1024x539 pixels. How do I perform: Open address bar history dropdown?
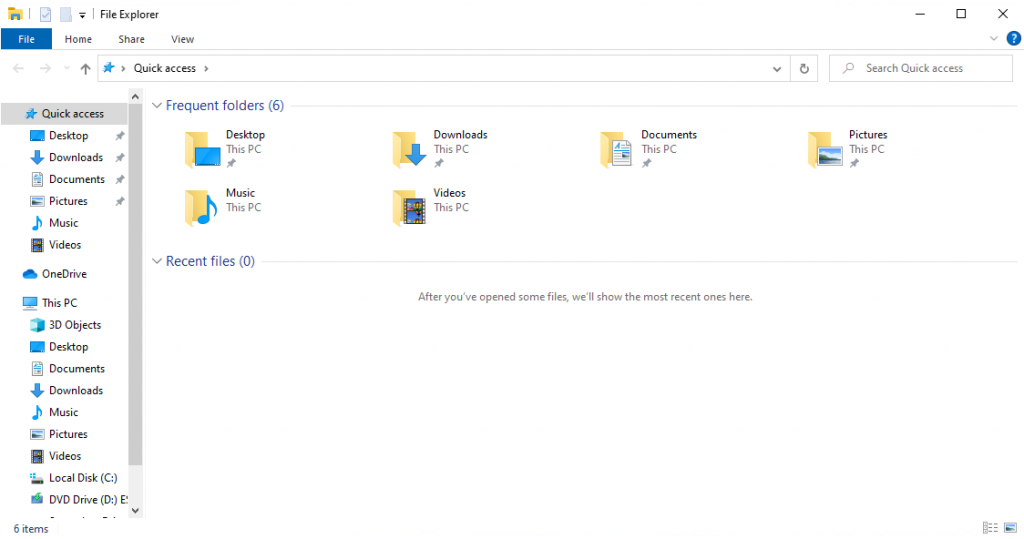776,69
